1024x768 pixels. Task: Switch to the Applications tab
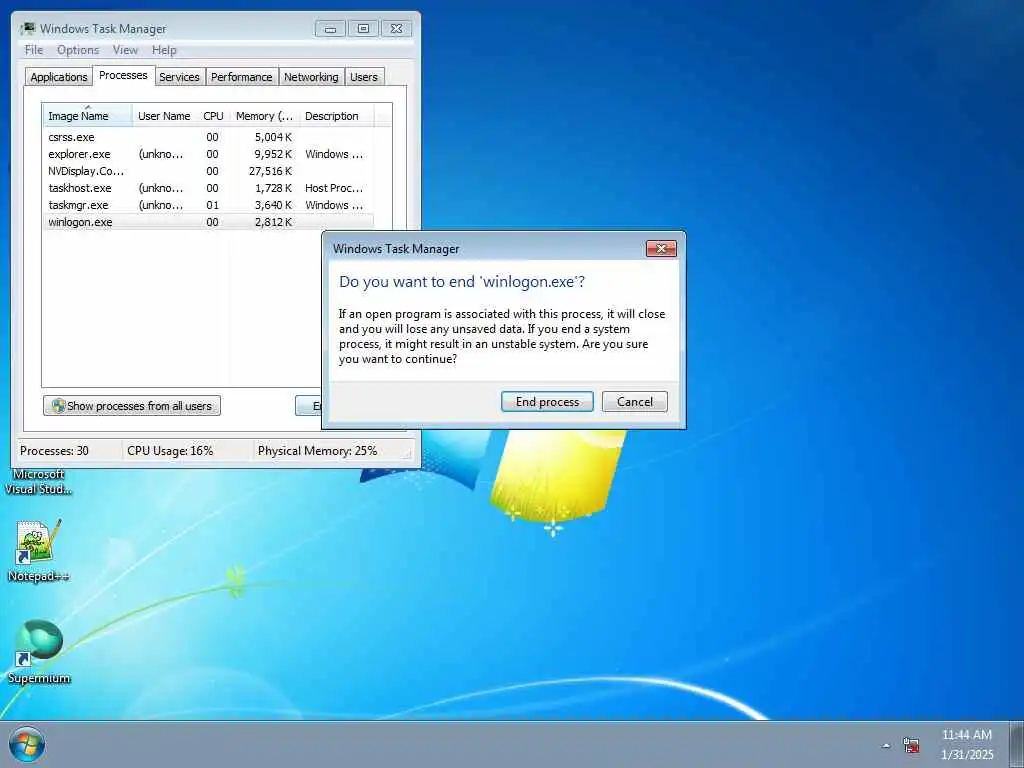point(59,76)
